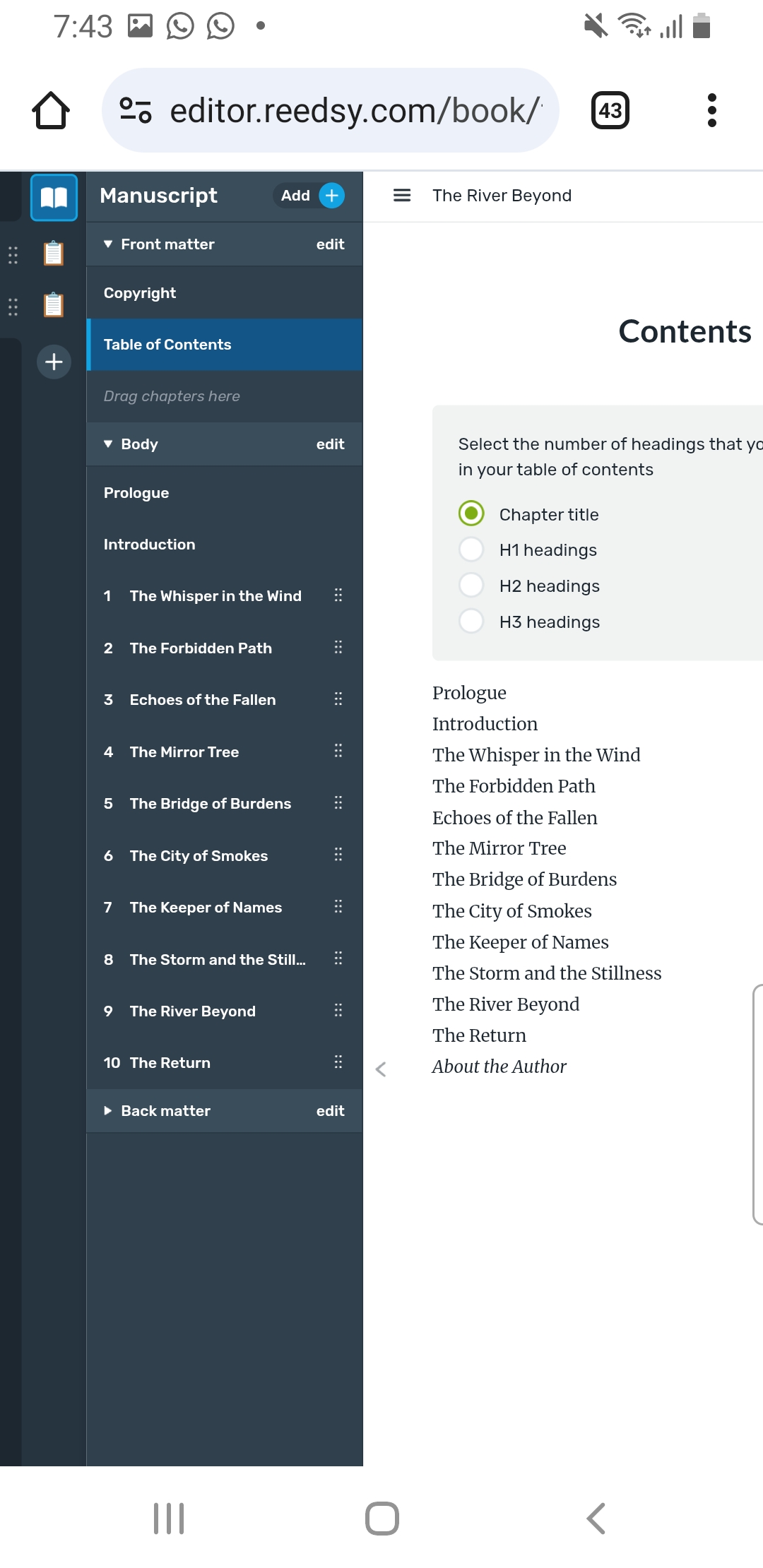
Task: Open the tab switcher showing 43 tabs
Action: [610, 111]
